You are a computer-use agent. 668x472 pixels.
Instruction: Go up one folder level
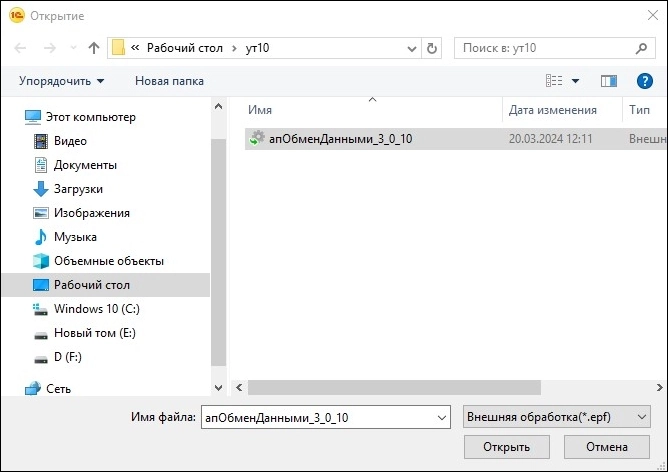(x=94, y=48)
